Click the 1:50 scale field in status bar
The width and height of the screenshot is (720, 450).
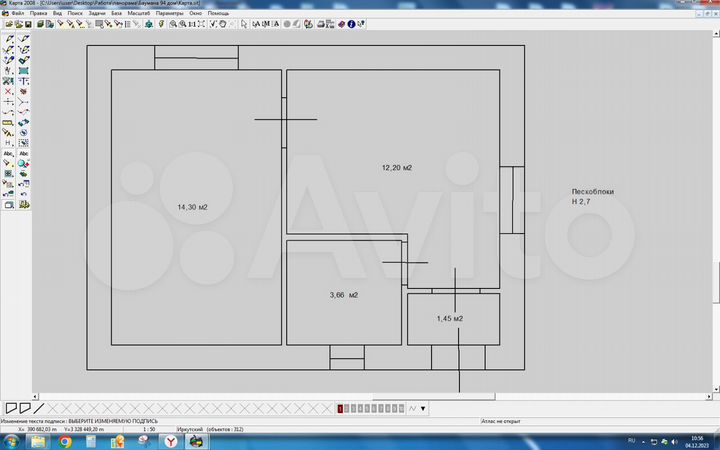click(149, 429)
